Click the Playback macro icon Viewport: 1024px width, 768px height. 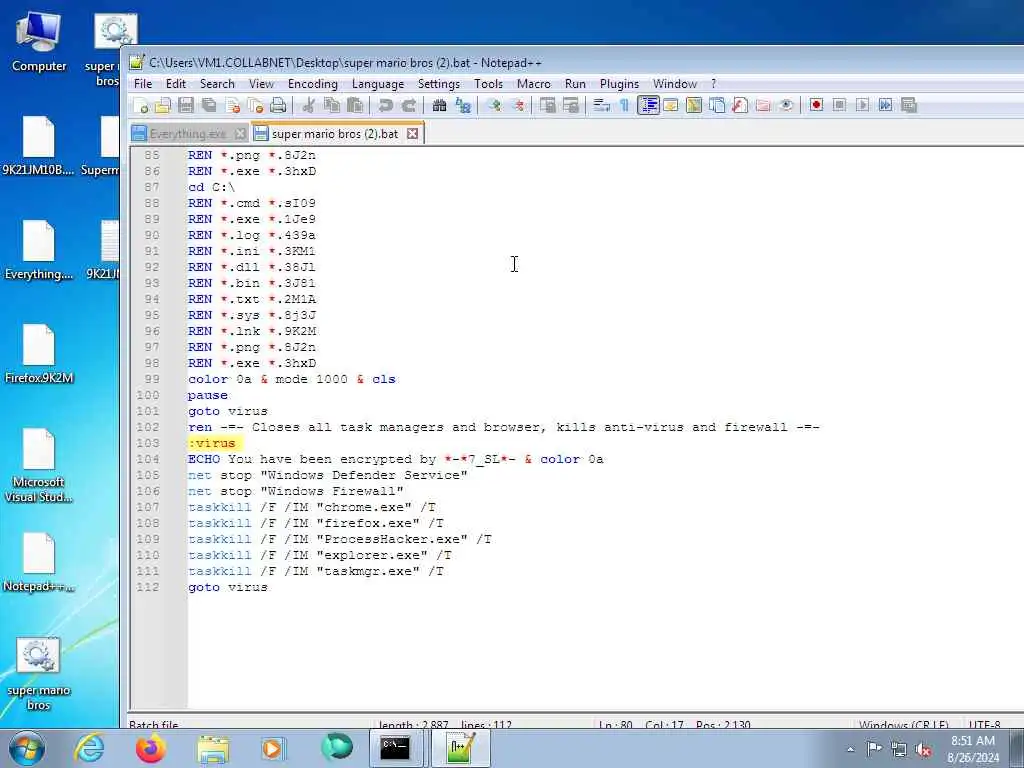tap(863, 105)
